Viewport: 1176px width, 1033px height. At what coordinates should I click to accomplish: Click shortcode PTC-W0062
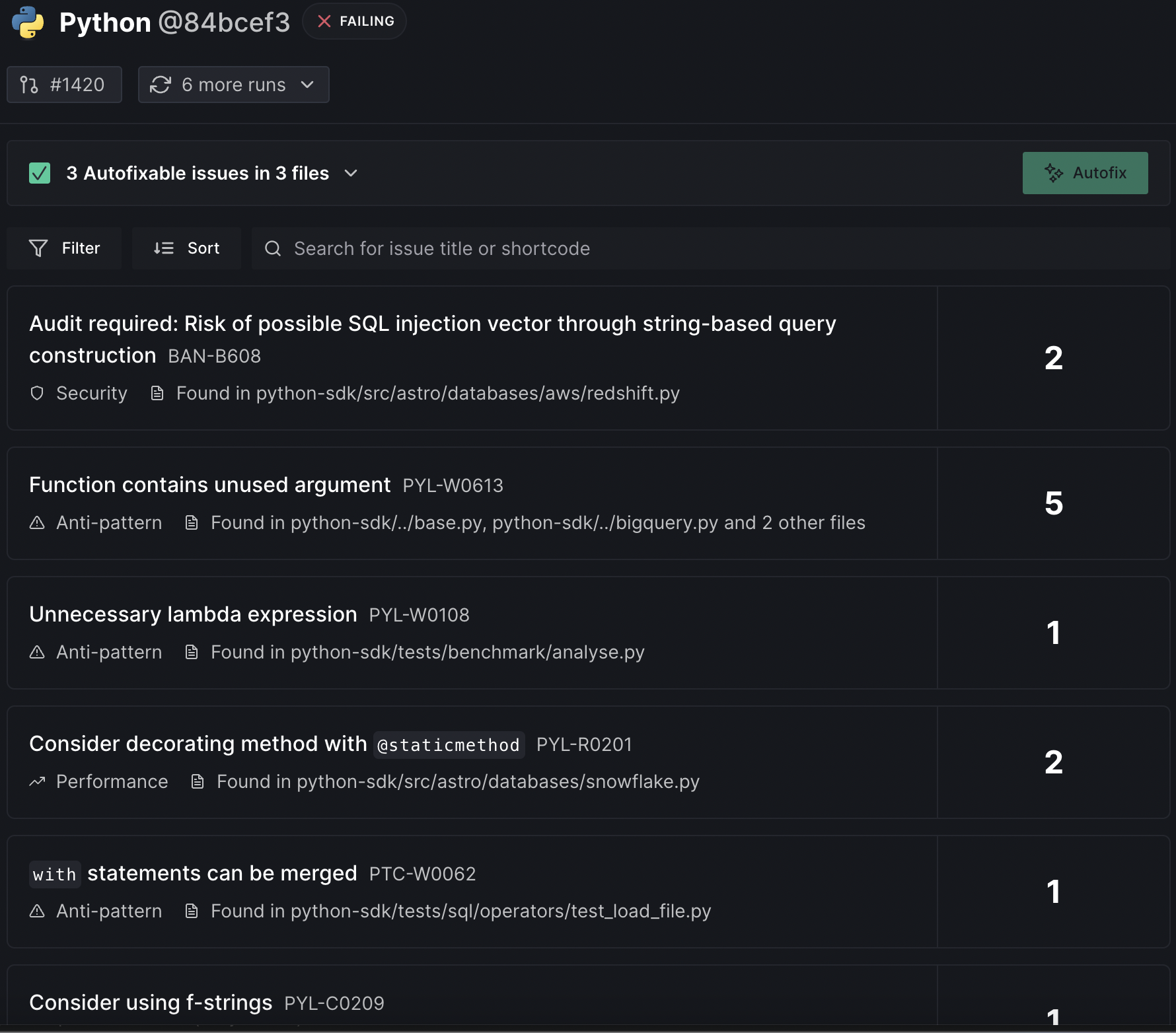click(x=422, y=874)
